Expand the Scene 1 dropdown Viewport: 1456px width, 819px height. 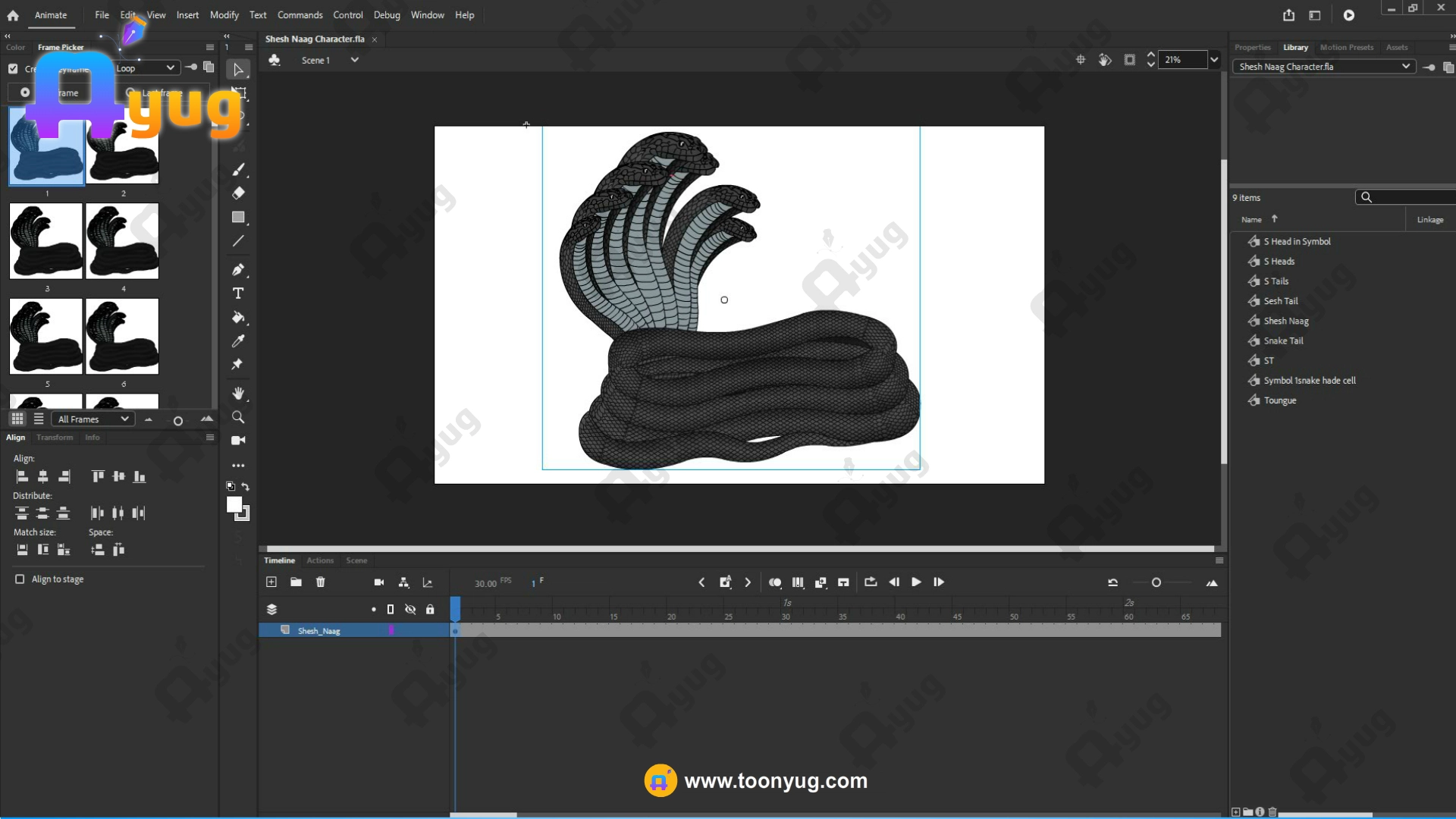(x=354, y=60)
